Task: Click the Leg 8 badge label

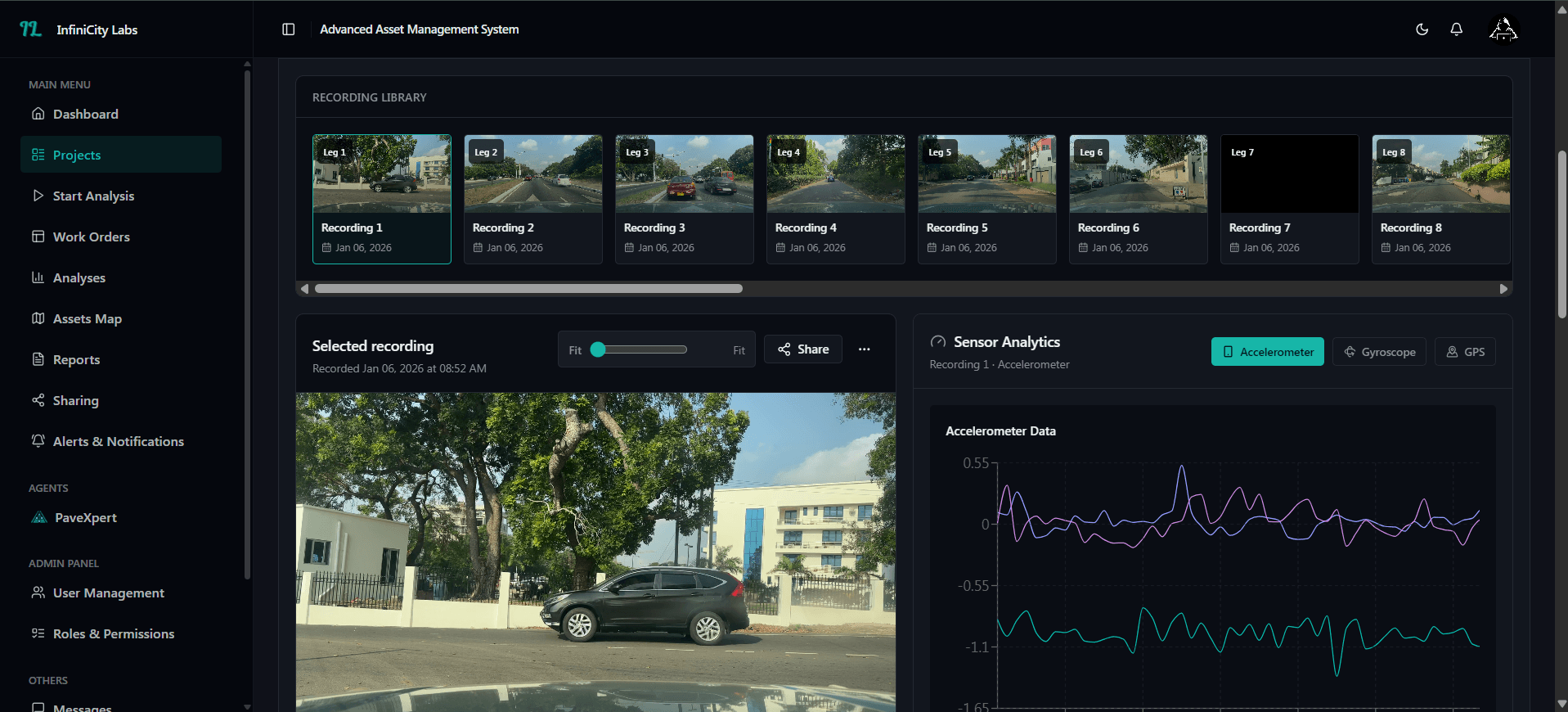Action: point(1394,152)
